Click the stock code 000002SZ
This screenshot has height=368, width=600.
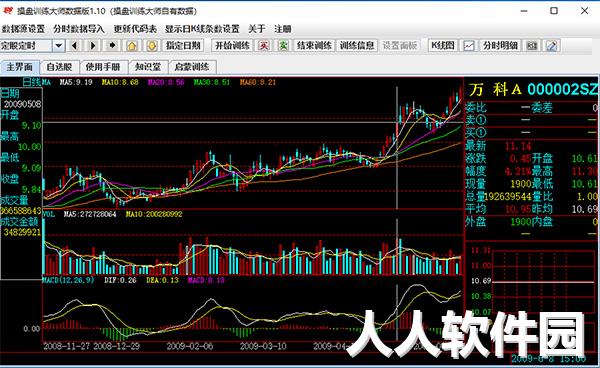pos(562,90)
